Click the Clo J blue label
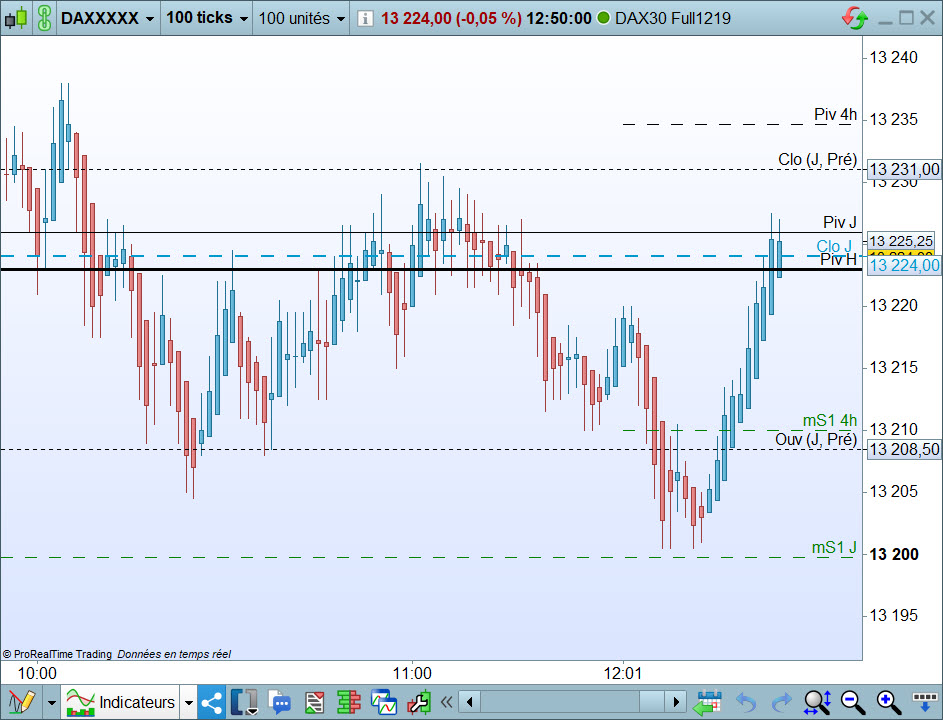The width and height of the screenshot is (943, 720). coord(834,246)
